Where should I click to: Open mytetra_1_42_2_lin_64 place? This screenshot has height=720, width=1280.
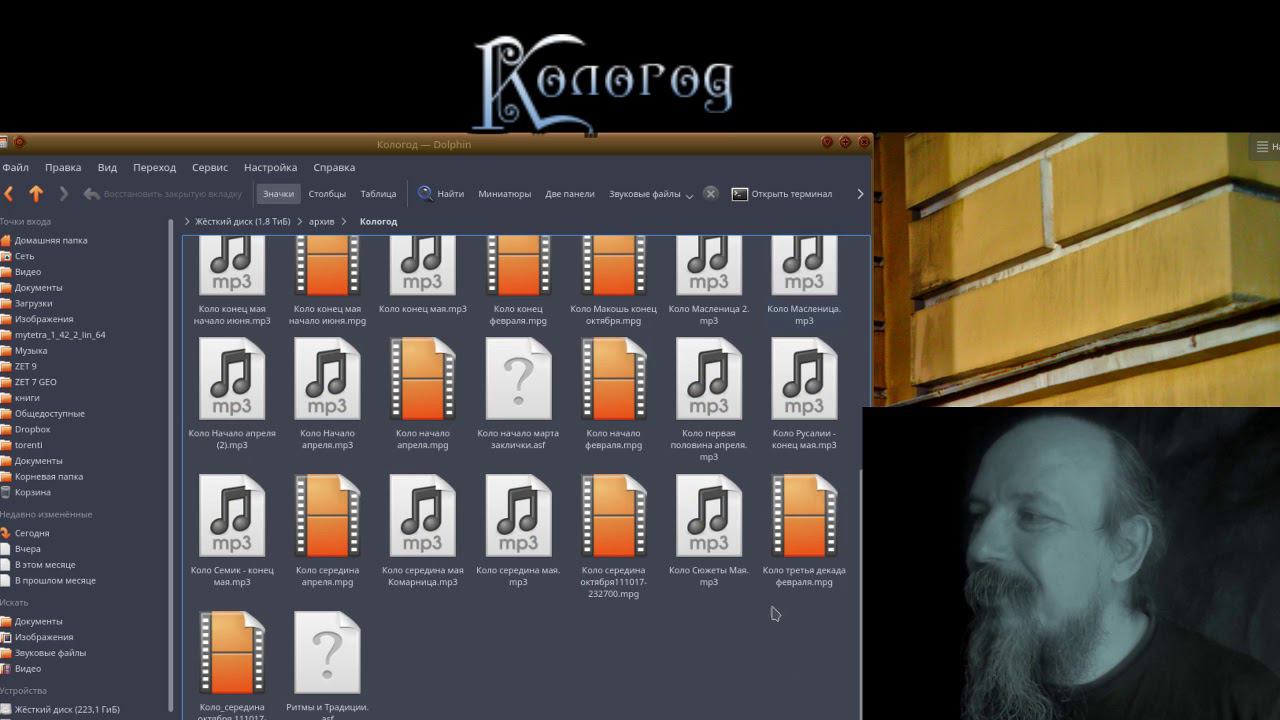pyautogui.click(x=59, y=335)
